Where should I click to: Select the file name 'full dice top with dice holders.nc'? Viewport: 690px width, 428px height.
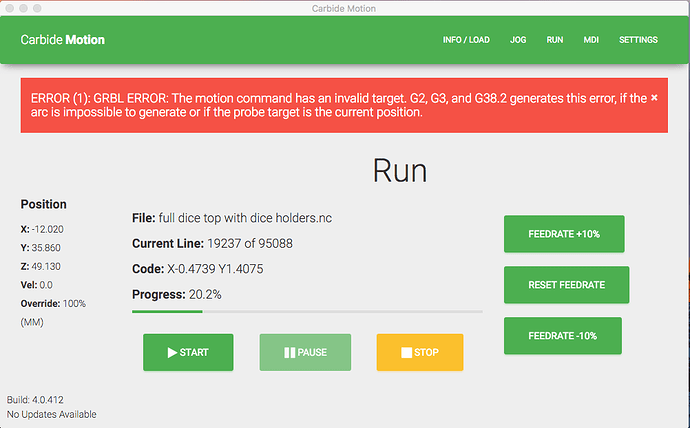tap(245, 218)
